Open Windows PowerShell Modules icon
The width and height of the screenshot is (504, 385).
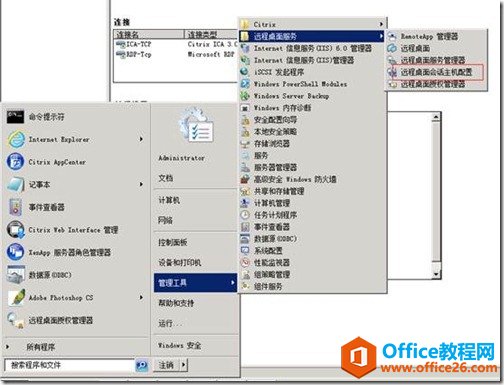(245, 84)
